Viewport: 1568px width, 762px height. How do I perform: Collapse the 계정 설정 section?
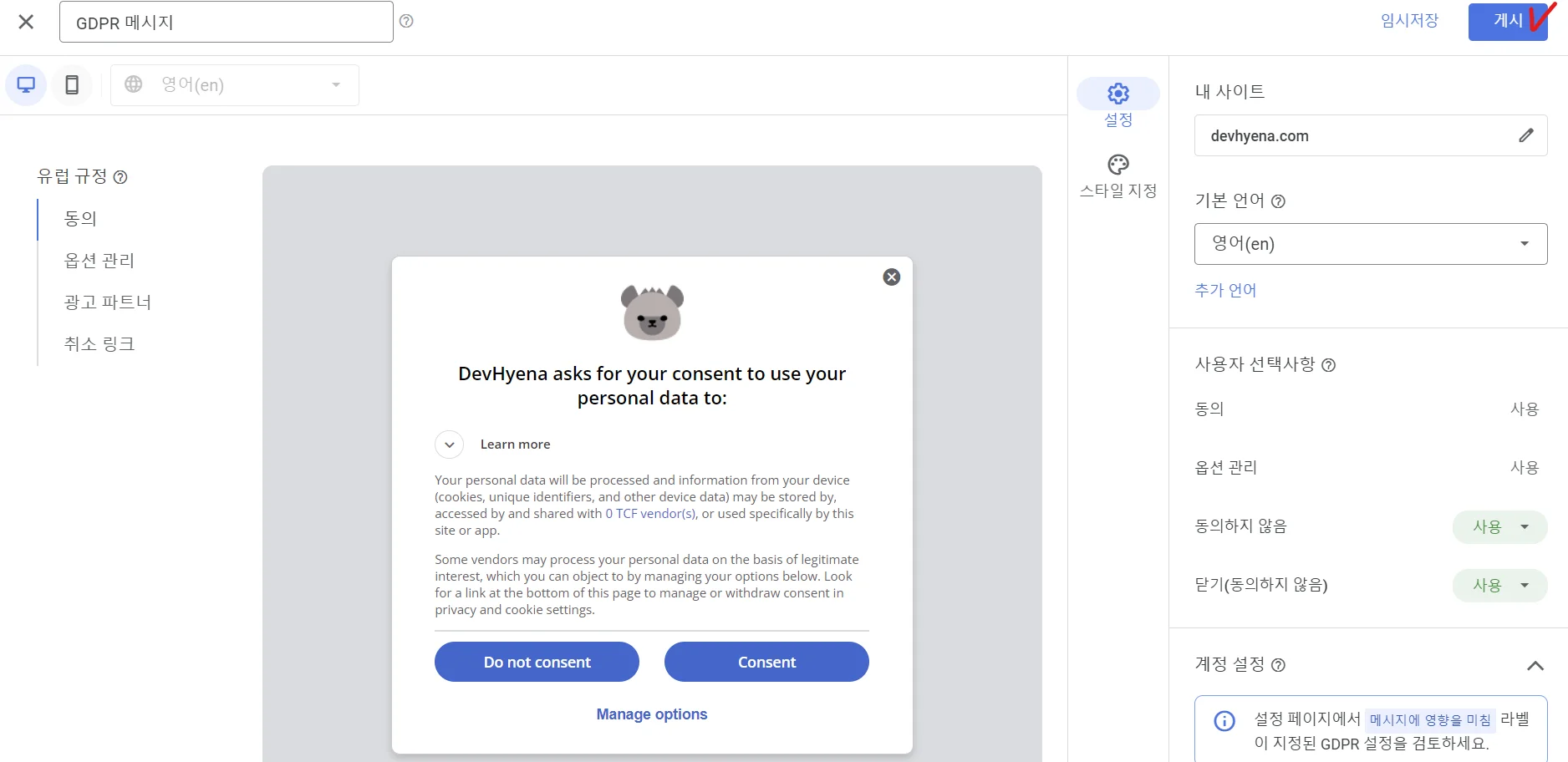tap(1535, 666)
